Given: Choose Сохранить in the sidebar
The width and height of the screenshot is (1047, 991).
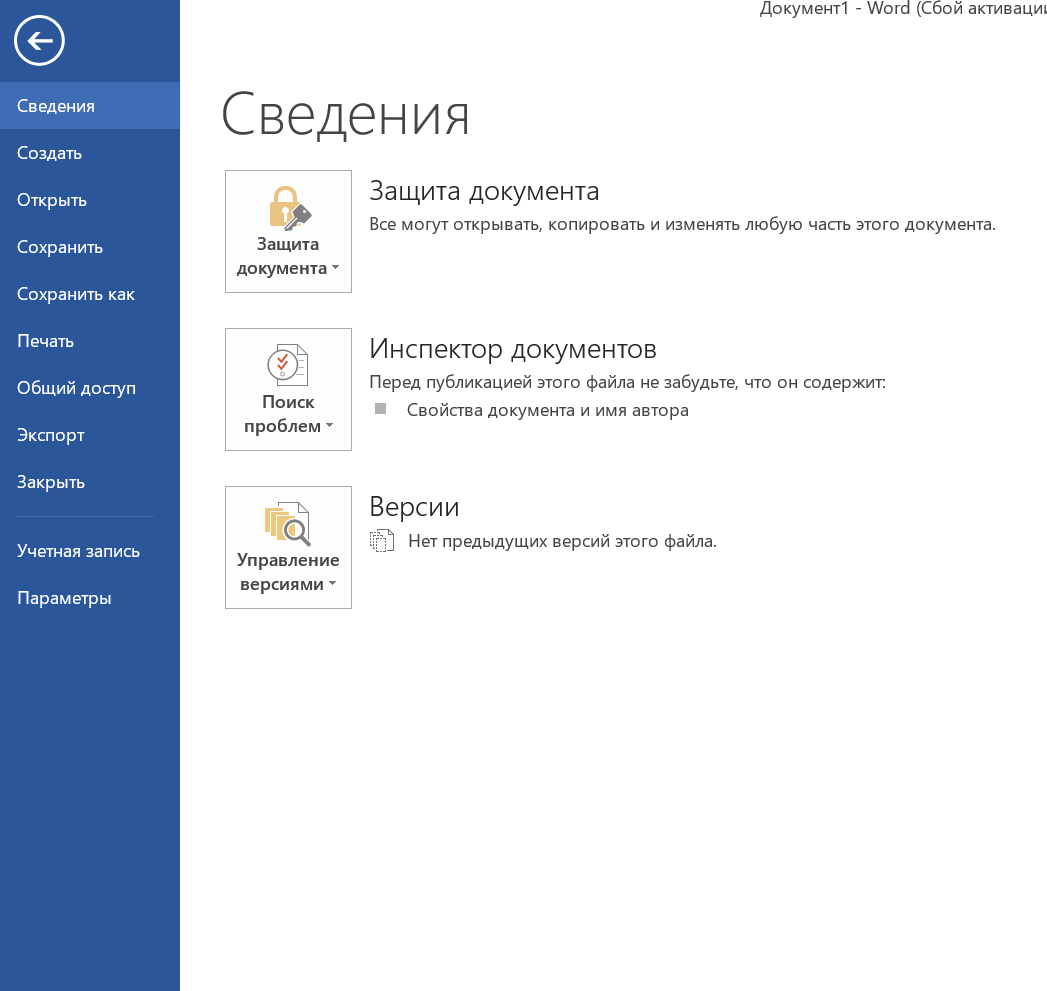Looking at the screenshot, I should coord(89,247).
